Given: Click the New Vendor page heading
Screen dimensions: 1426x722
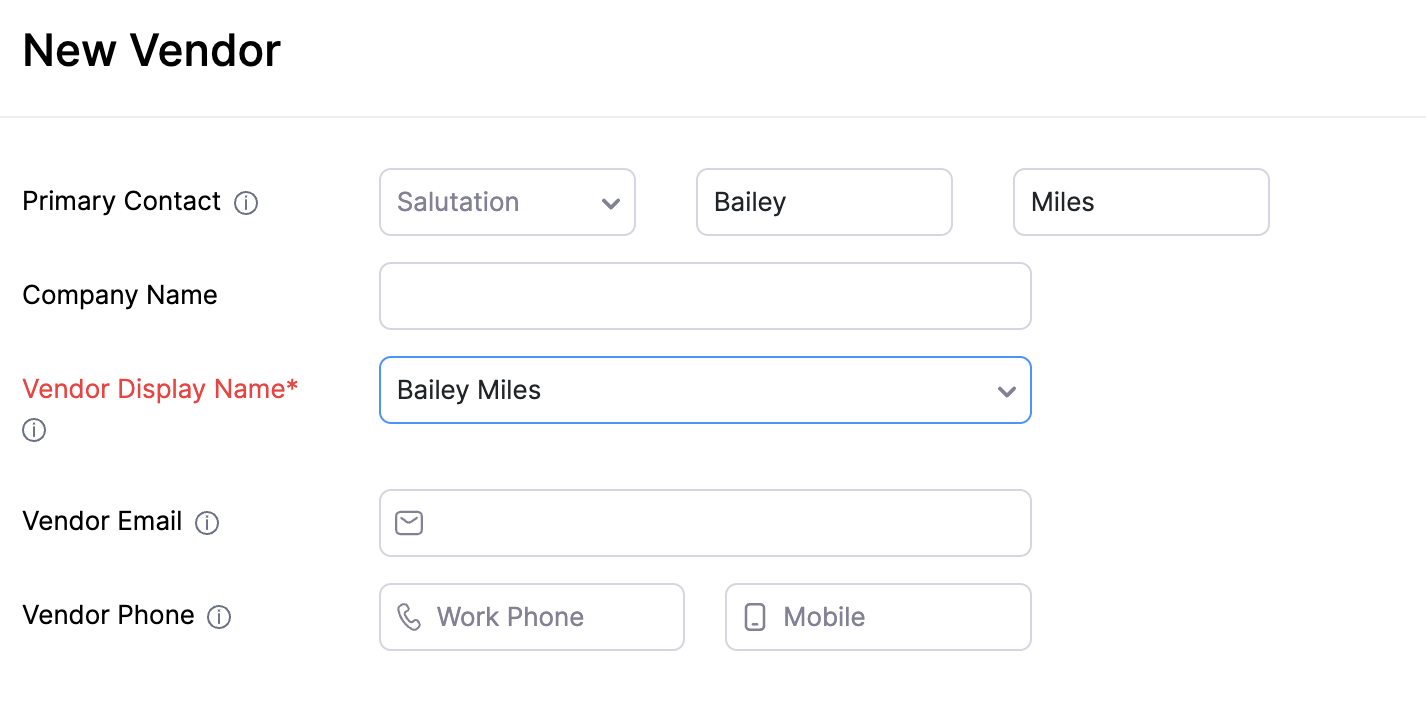Looking at the screenshot, I should click(152, 50).
